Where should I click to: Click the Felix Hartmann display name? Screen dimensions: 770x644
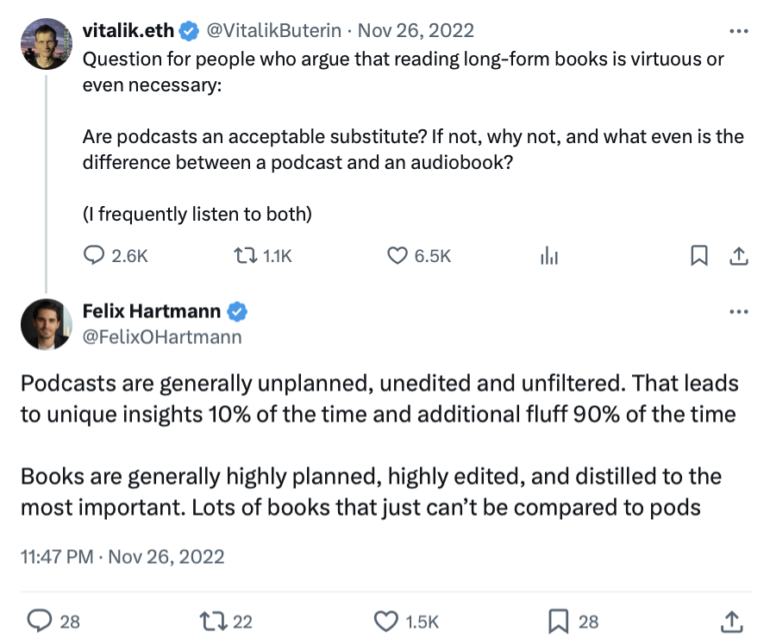click(153, 311)
